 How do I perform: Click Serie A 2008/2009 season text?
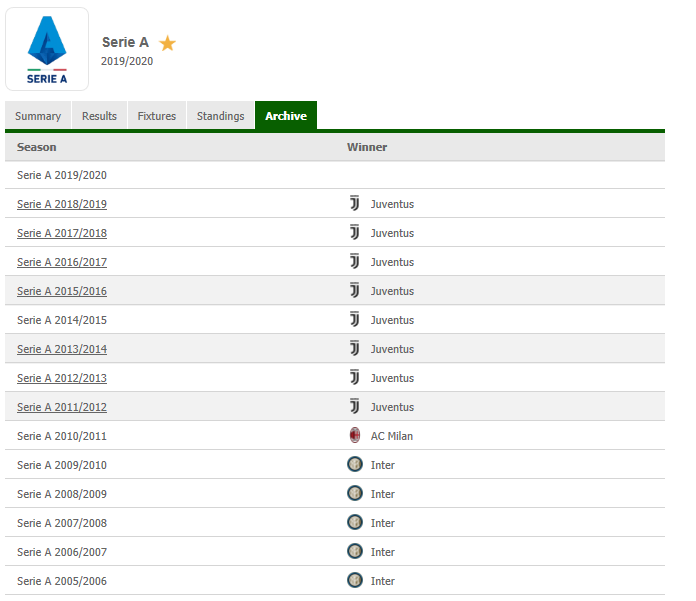(x=62, y=494)
